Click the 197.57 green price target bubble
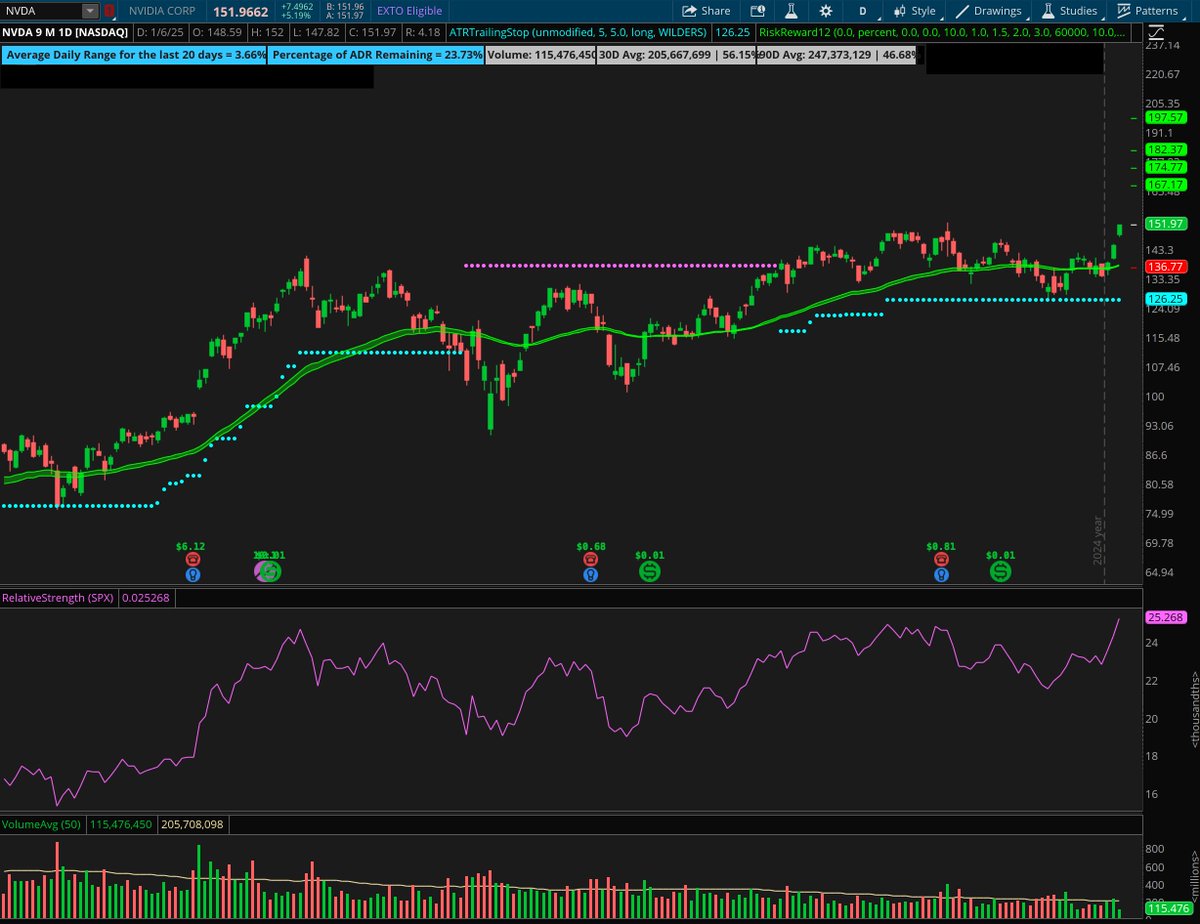 click(x=1165, y=117)
